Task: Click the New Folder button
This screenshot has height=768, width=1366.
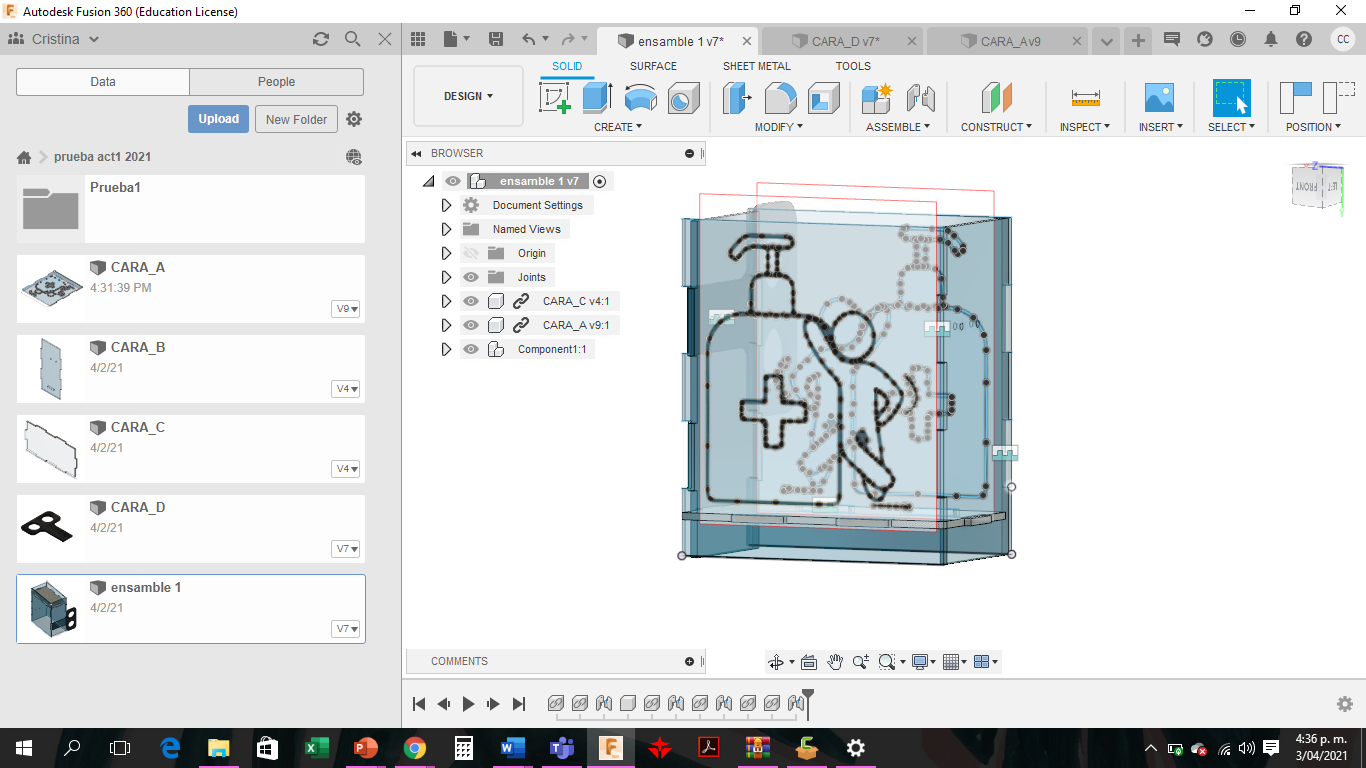Action: point(297,119)
